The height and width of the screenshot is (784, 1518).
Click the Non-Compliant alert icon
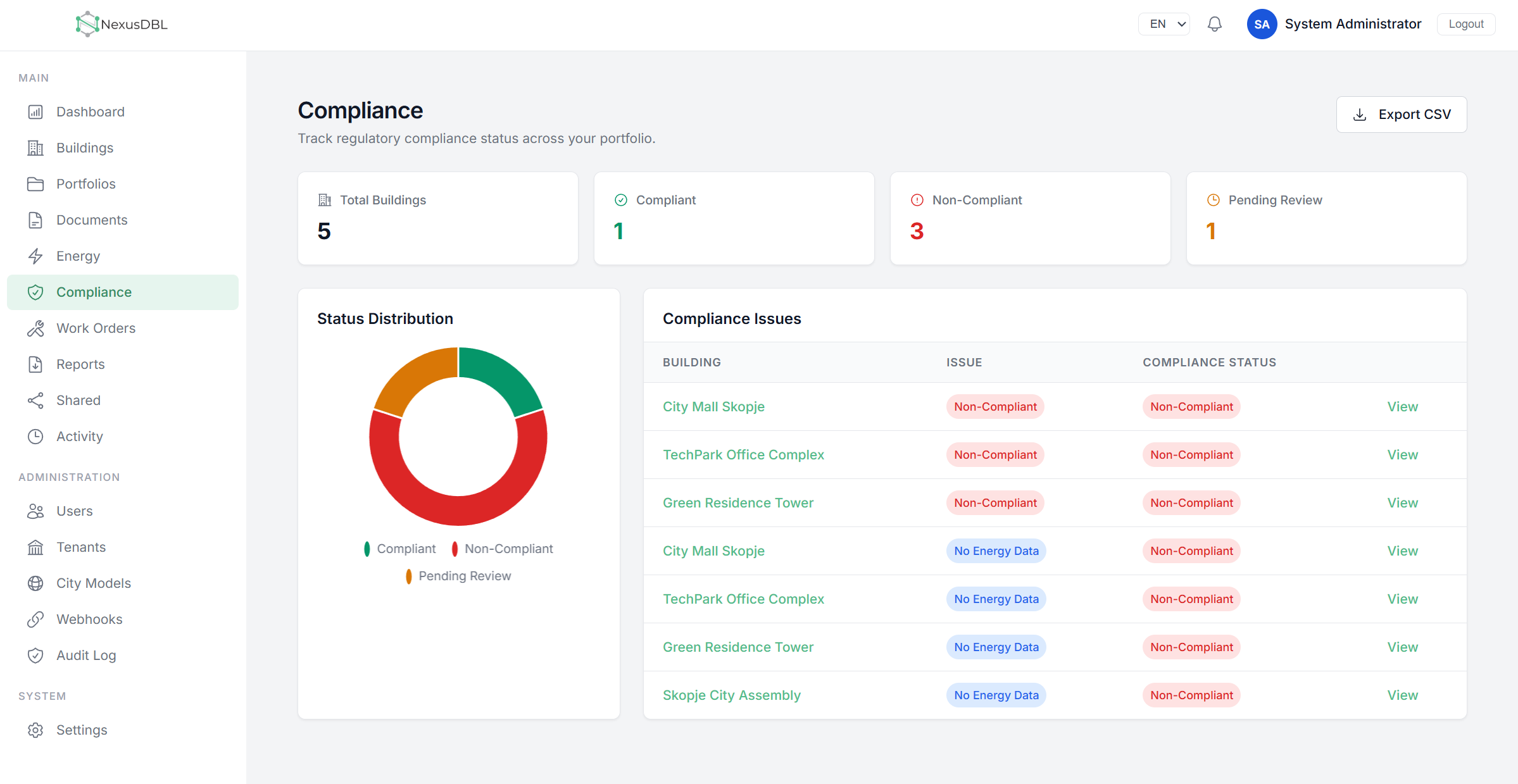coord(917,200)
